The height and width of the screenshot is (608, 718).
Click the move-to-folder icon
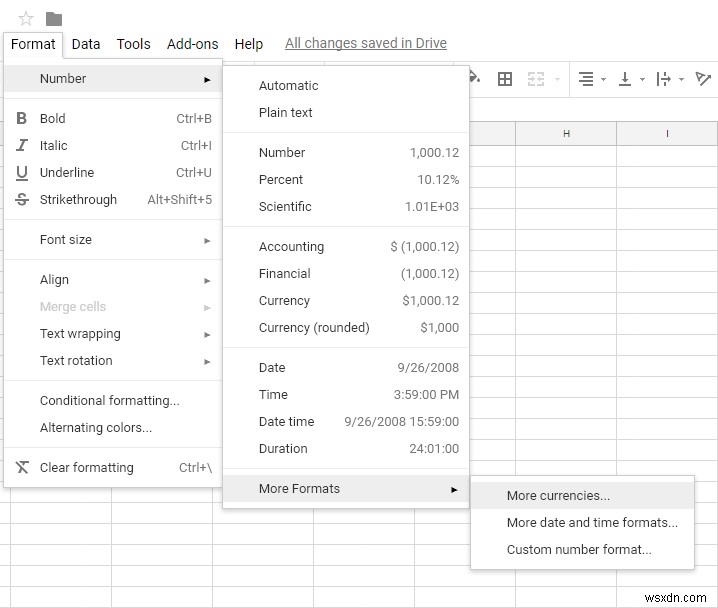(x=54, y=18)
